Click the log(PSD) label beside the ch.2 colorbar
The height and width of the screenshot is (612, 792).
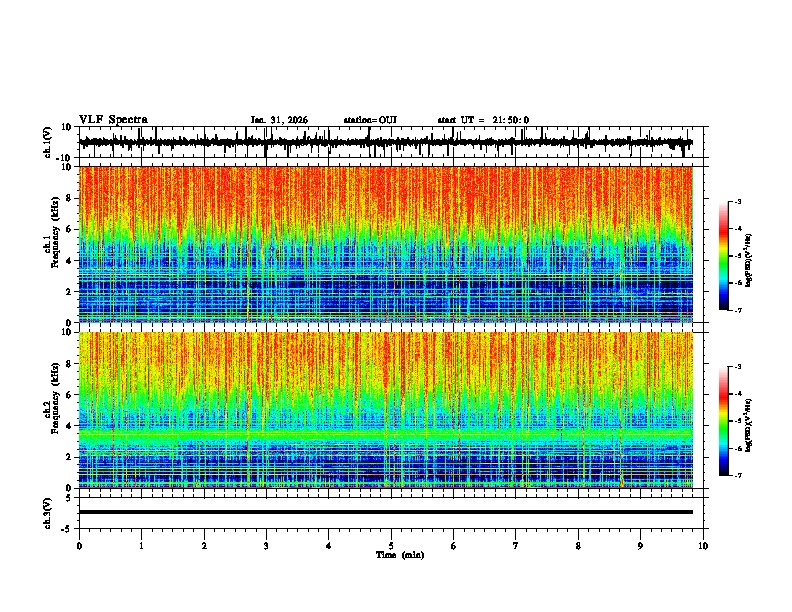point(748,425)
